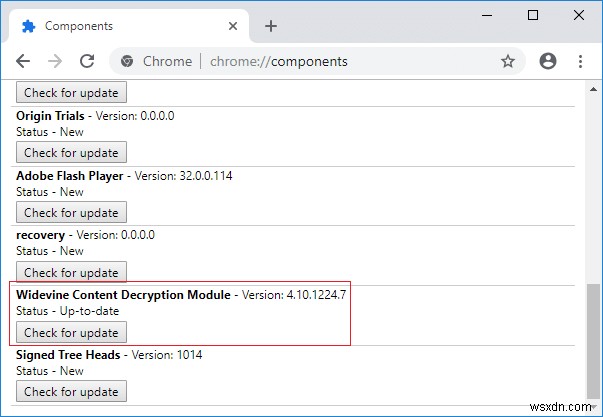
Task: Click 'Status - Up-to-date' text
Action: (68, 311)
